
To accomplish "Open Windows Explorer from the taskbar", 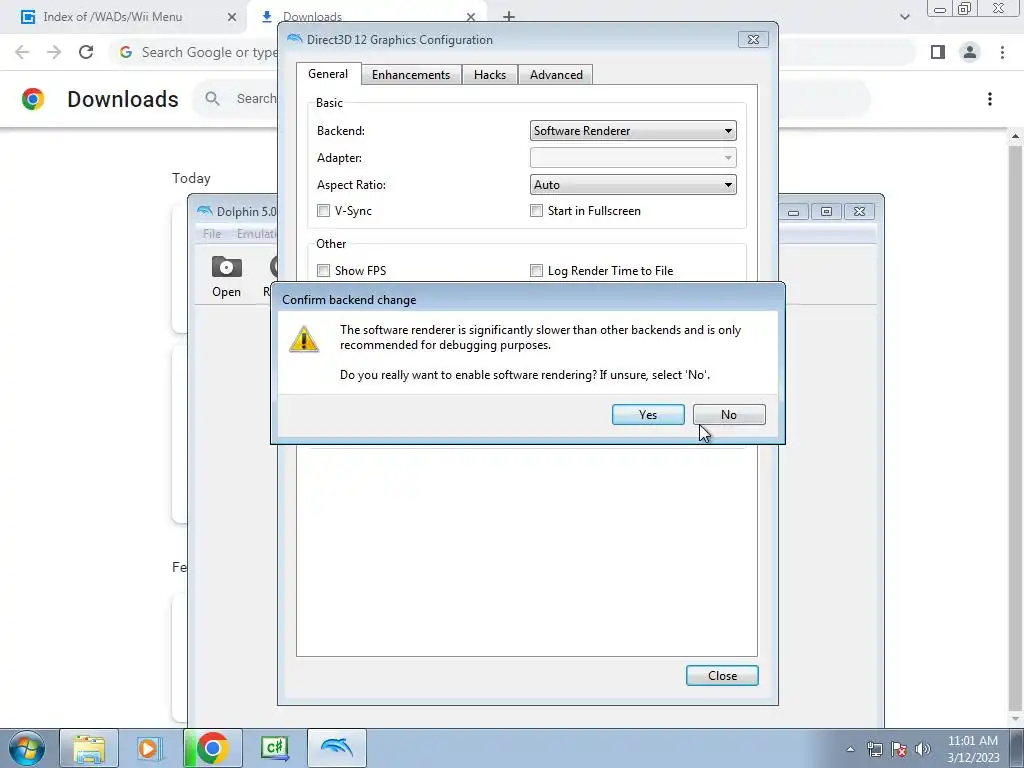I will [x=89, y=748].
